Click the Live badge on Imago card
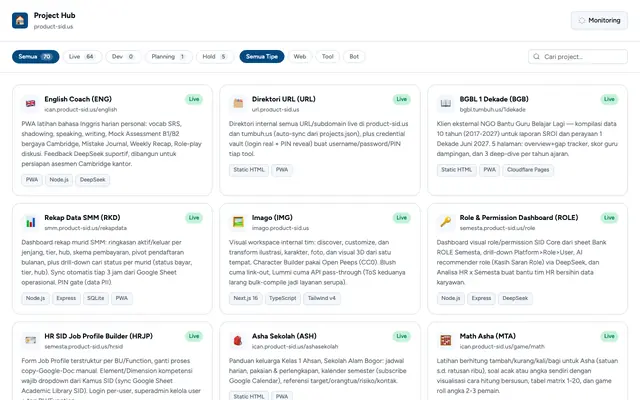Viewport: 640px width, 400px height. tap(402, 218)
